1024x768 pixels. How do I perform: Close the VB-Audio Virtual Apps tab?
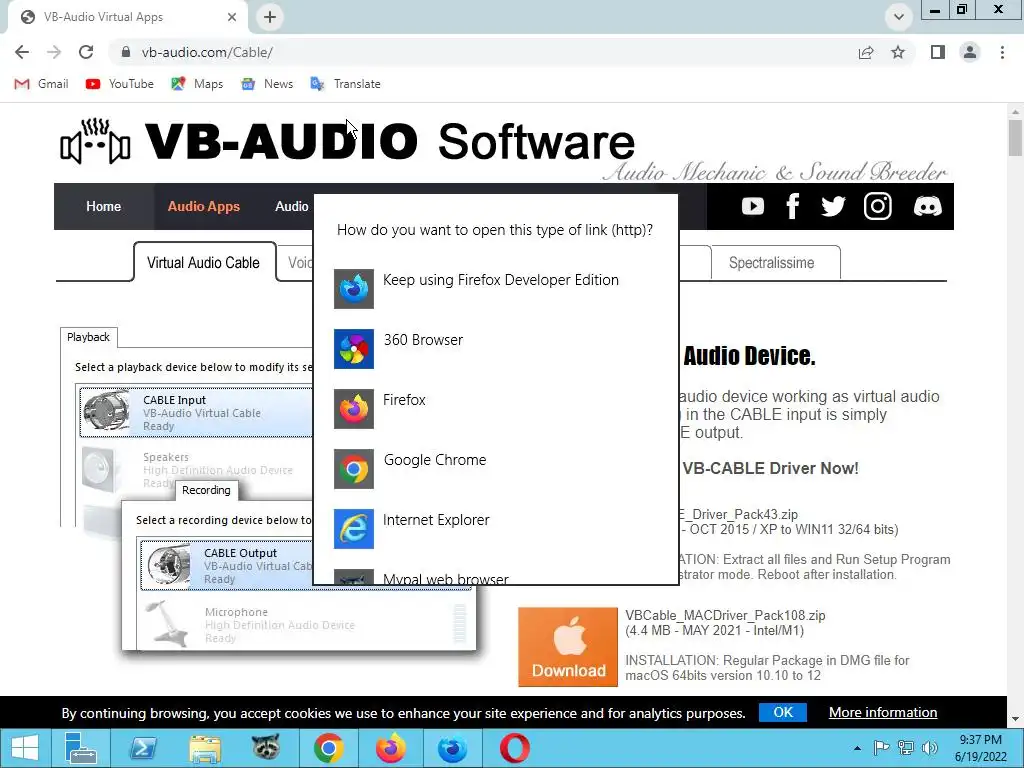pos(232,17)
